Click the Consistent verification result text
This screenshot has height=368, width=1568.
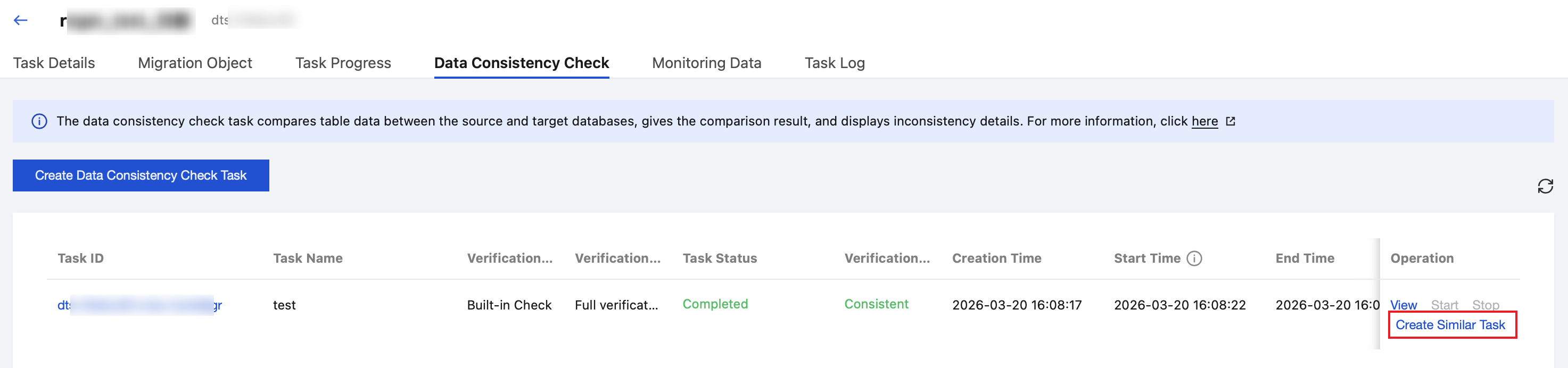[876, 304]
